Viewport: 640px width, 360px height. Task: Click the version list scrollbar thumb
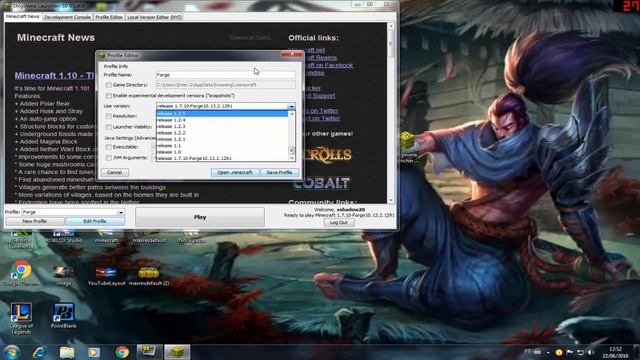click(x=291, y=150)
